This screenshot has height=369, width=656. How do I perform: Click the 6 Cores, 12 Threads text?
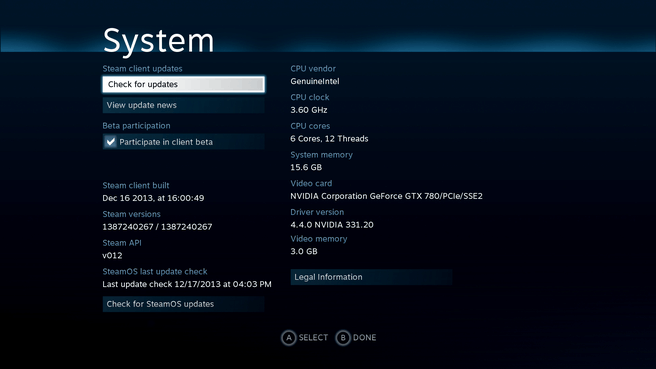point(329,138)
